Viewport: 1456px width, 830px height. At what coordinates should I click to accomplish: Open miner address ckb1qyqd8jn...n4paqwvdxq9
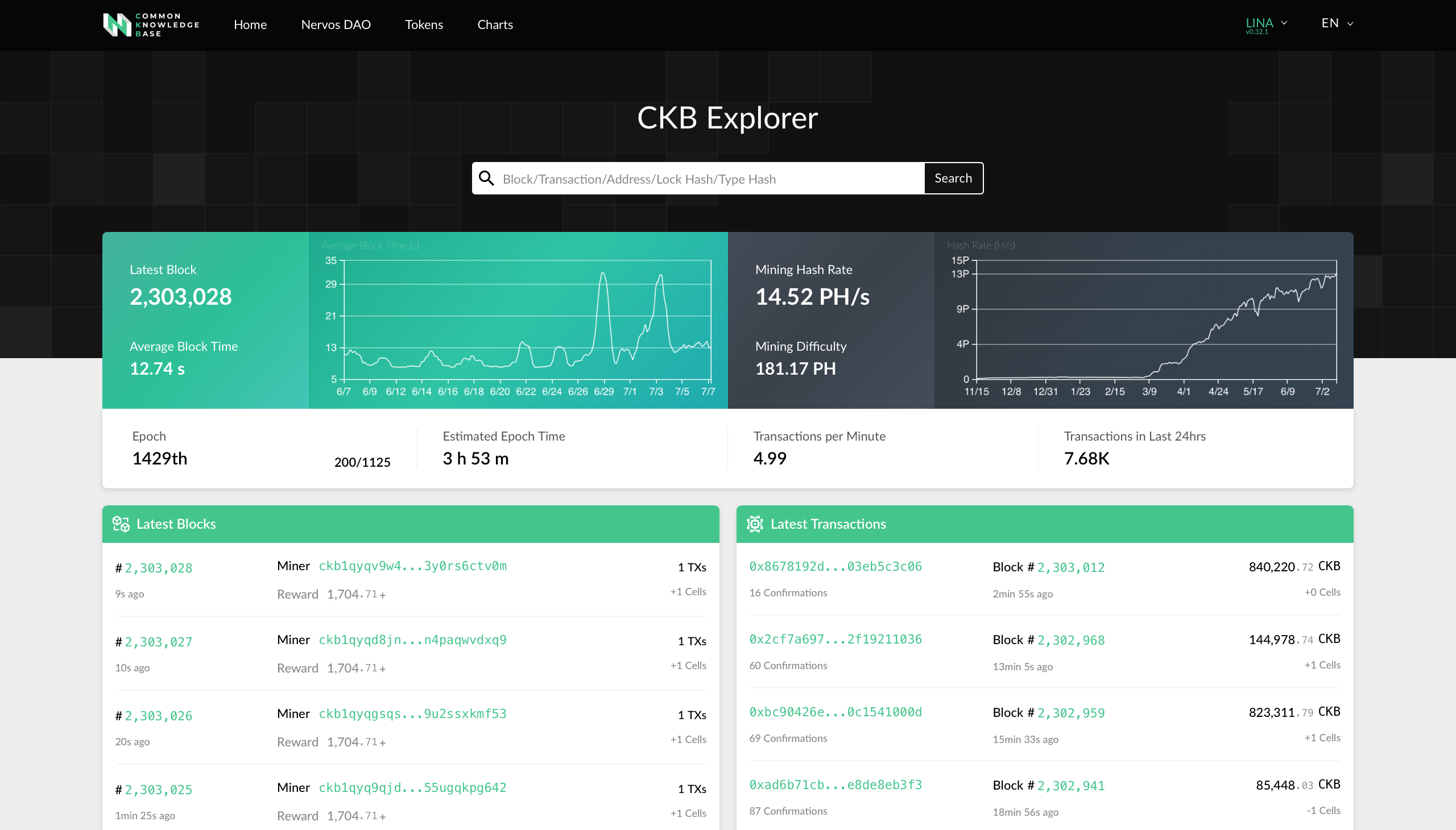pos(412,640)
